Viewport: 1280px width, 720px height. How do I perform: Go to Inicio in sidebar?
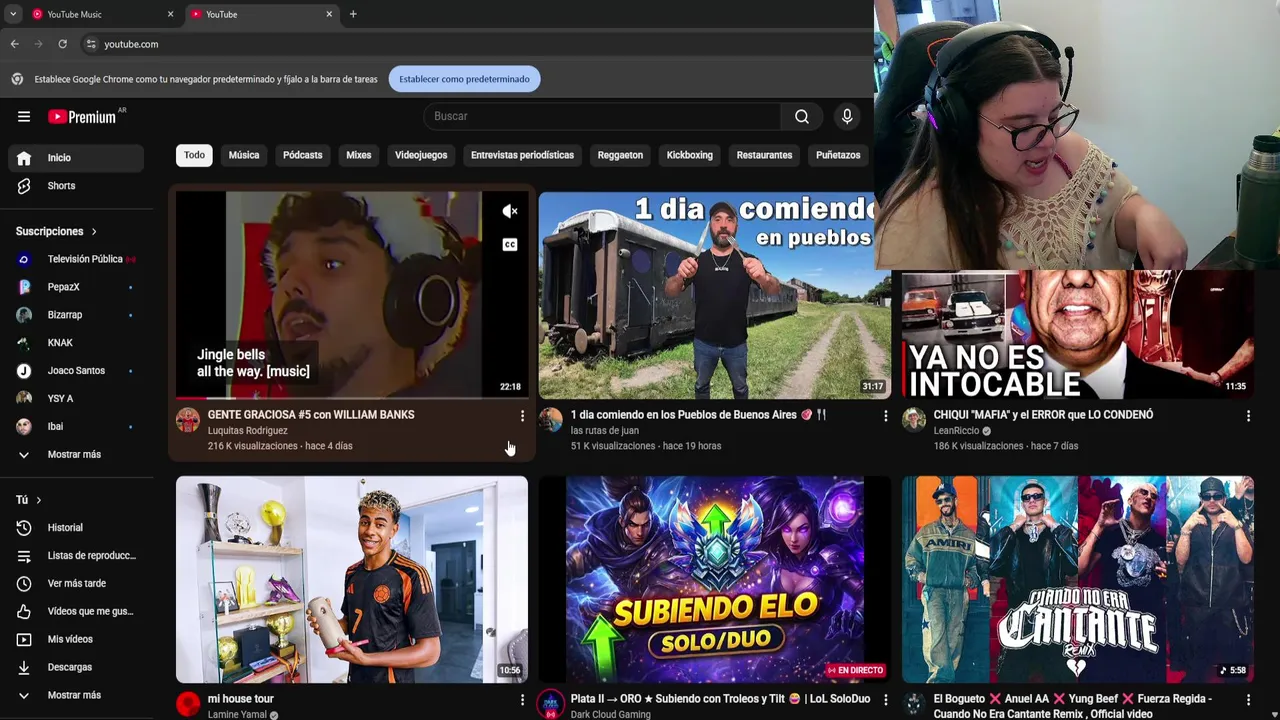[76, 158]
